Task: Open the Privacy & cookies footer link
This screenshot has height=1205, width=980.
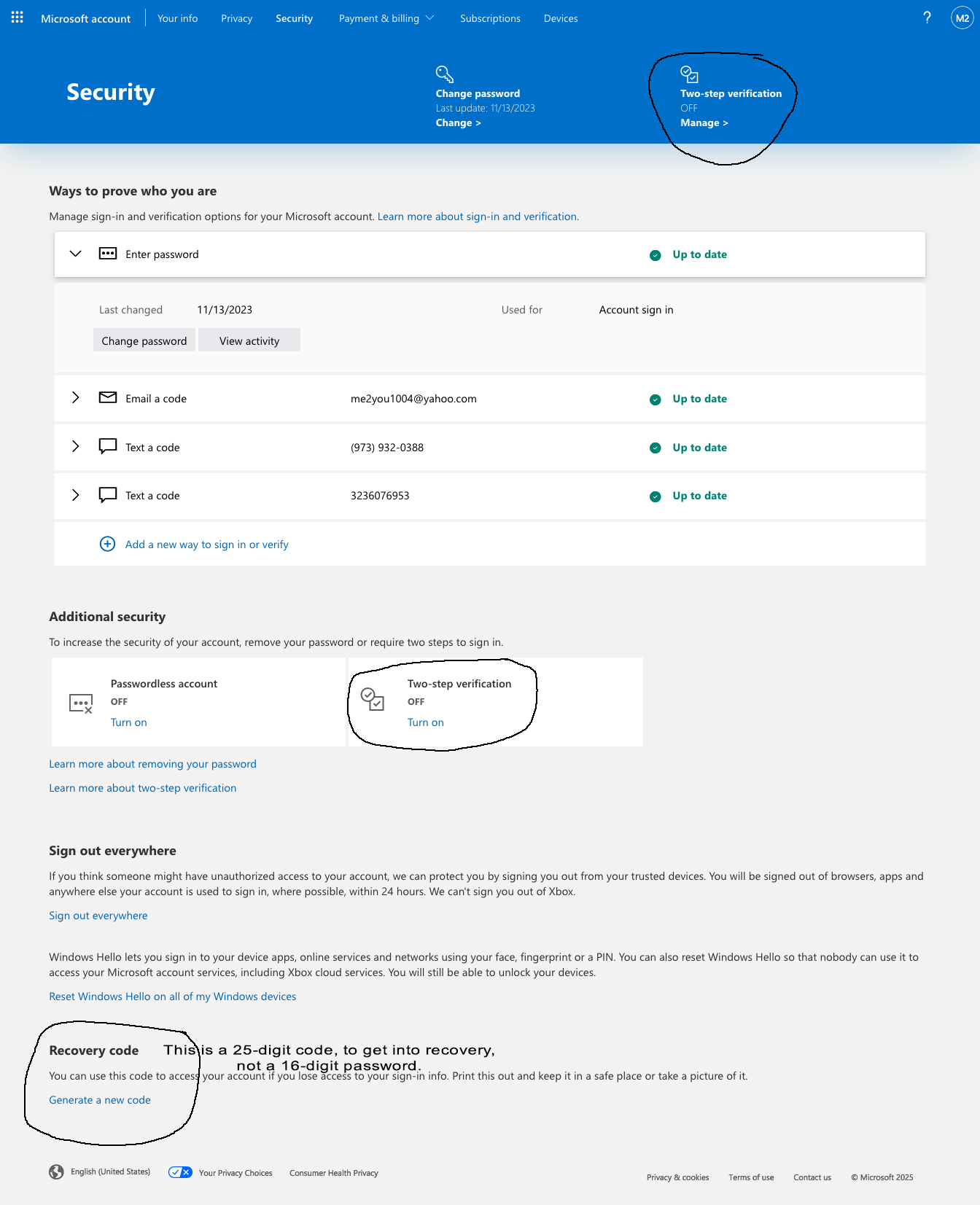Action: coord(678,1177)
